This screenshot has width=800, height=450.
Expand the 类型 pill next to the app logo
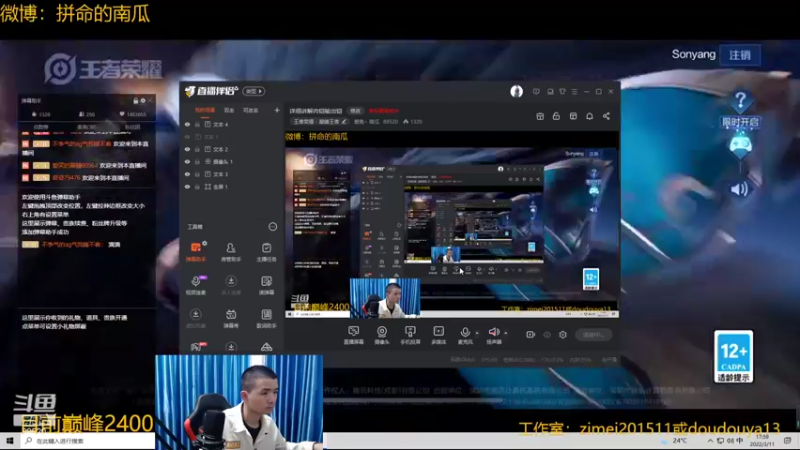254,91
